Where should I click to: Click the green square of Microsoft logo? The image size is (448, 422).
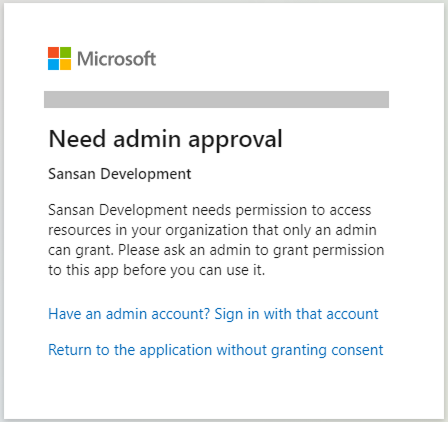[x=65, y=53]
